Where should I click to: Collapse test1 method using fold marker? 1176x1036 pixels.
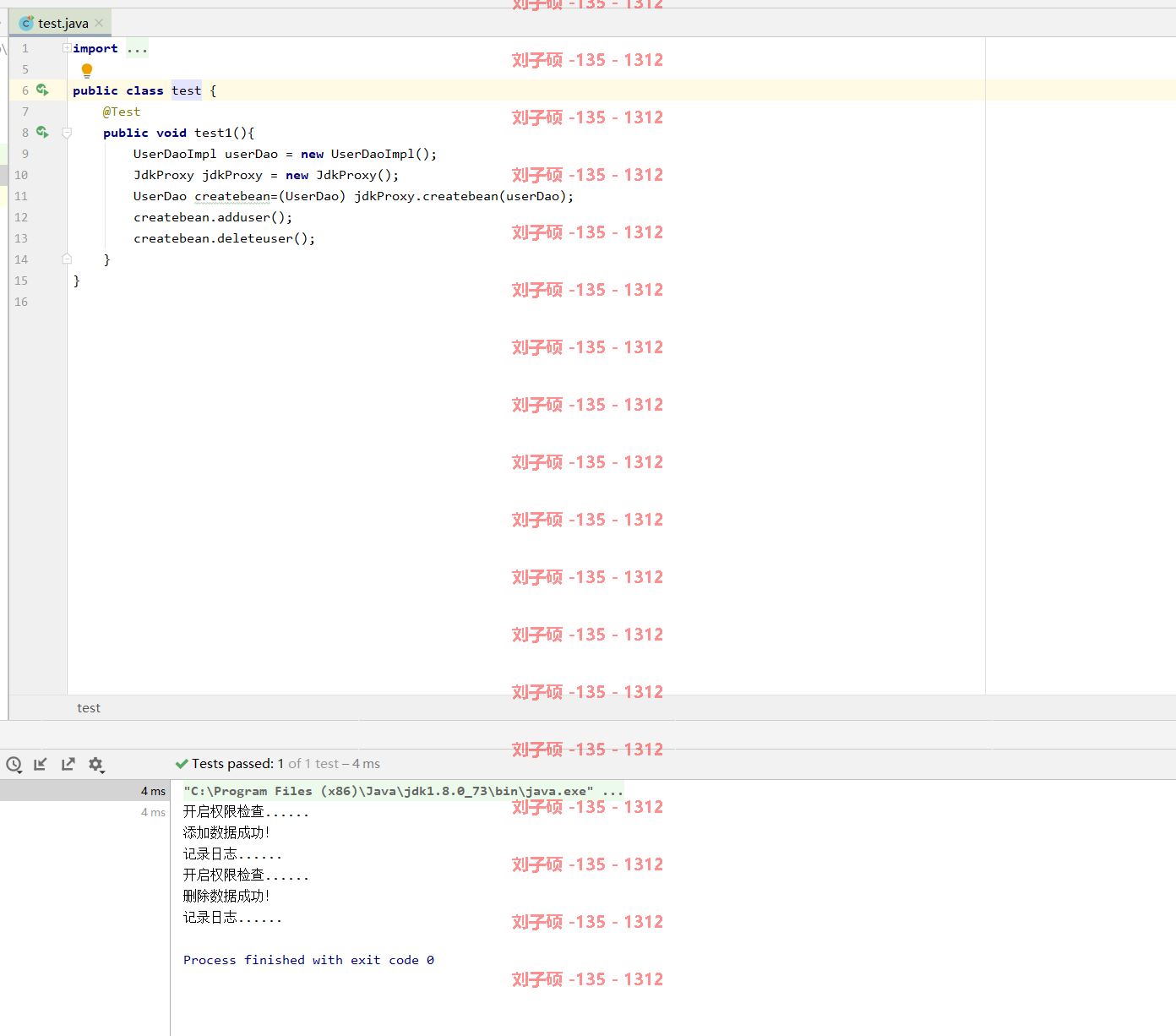(67, 133)
